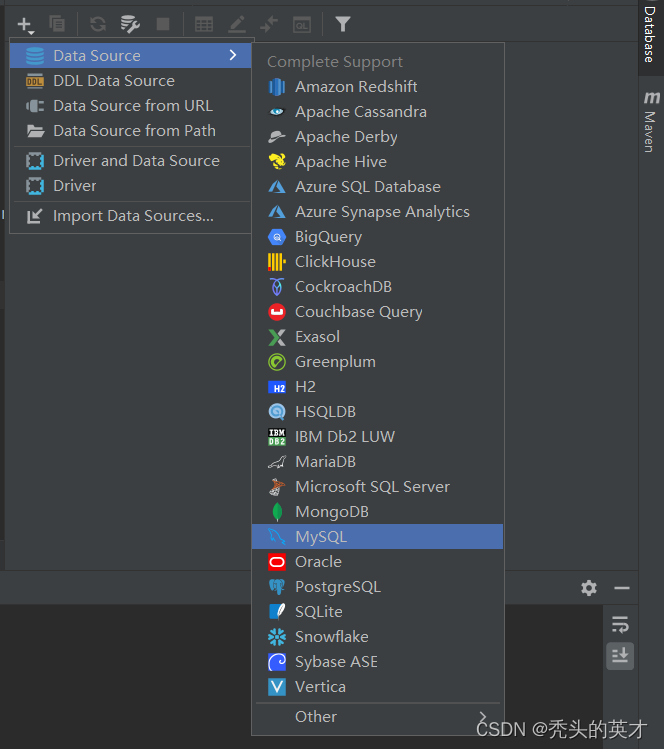The height and width of the screenshot is (749, 664).
Task: Select HSQLDB
Action: [377, 412]
